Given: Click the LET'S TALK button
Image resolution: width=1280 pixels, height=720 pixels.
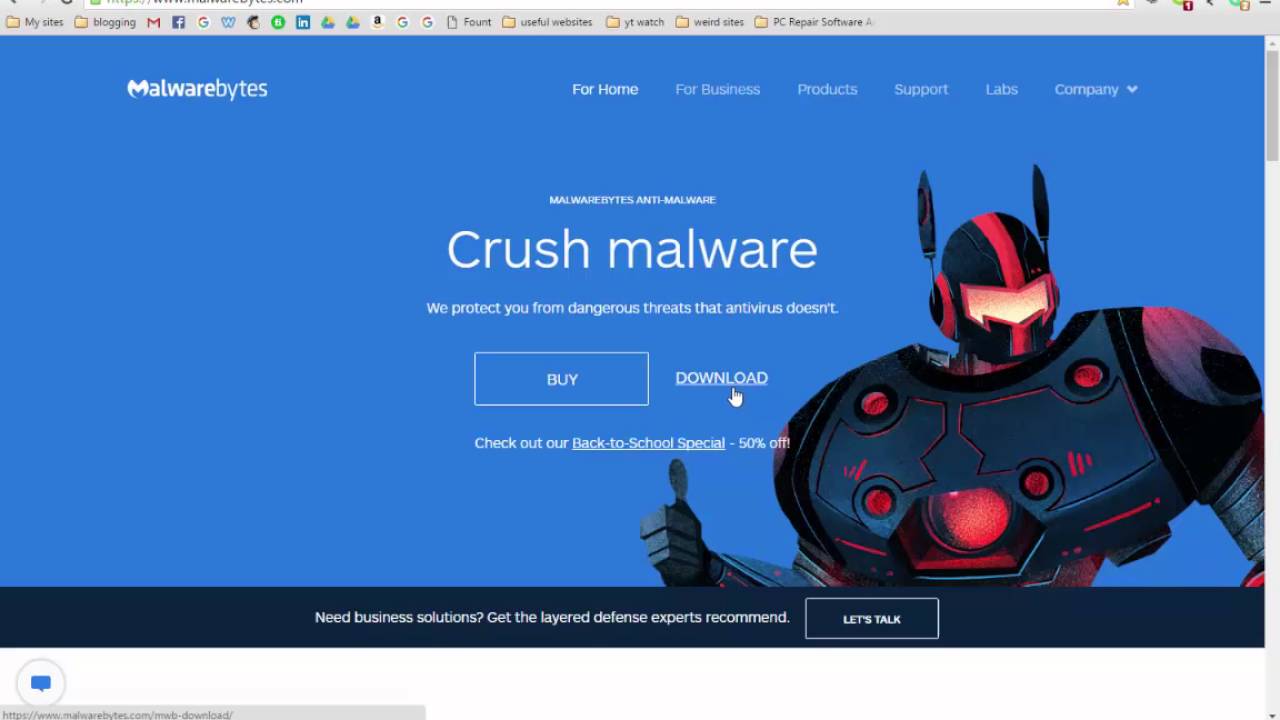Looking at the screenshot, I should click(x=872, y=619).
